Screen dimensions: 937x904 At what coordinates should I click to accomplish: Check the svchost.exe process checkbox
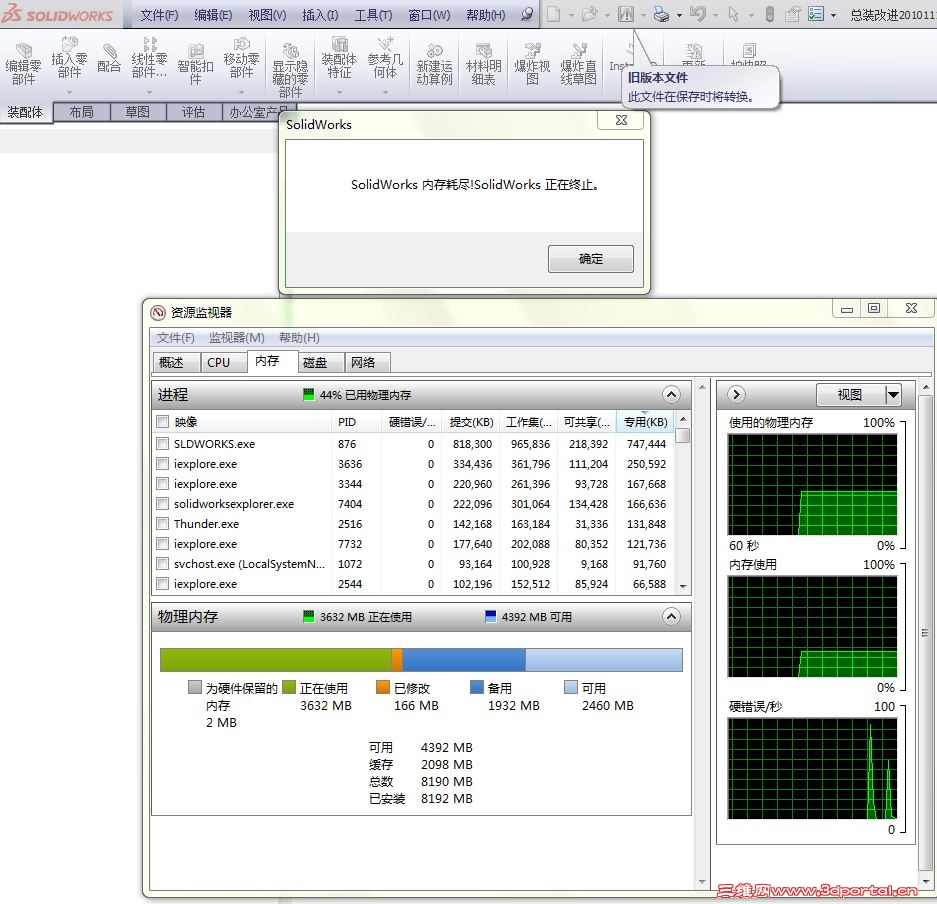coord(162,563)
